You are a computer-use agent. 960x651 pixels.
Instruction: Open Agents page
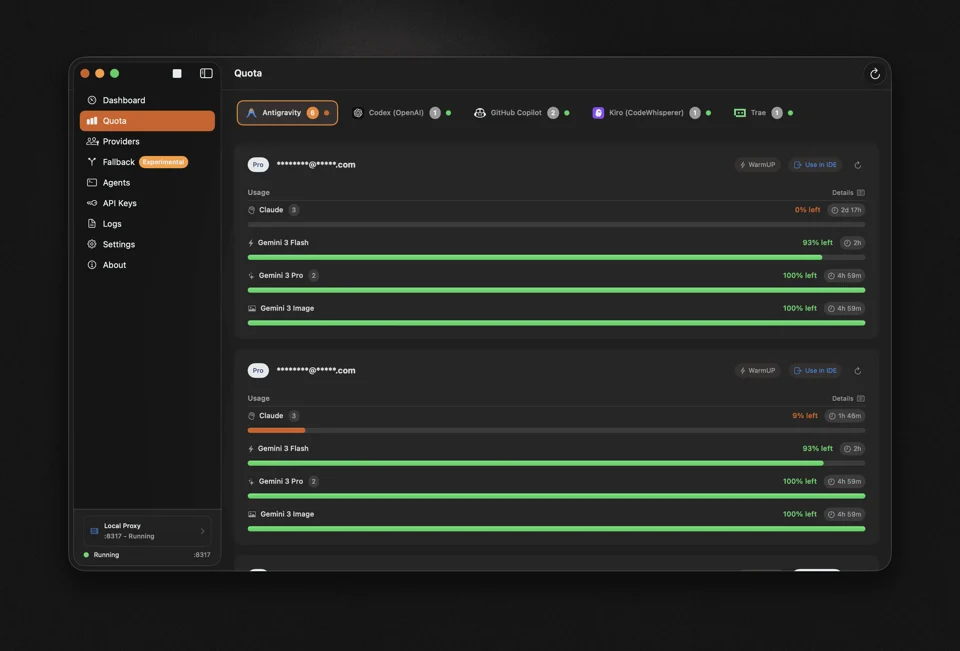pyautogui.click(x=147, y=183)
